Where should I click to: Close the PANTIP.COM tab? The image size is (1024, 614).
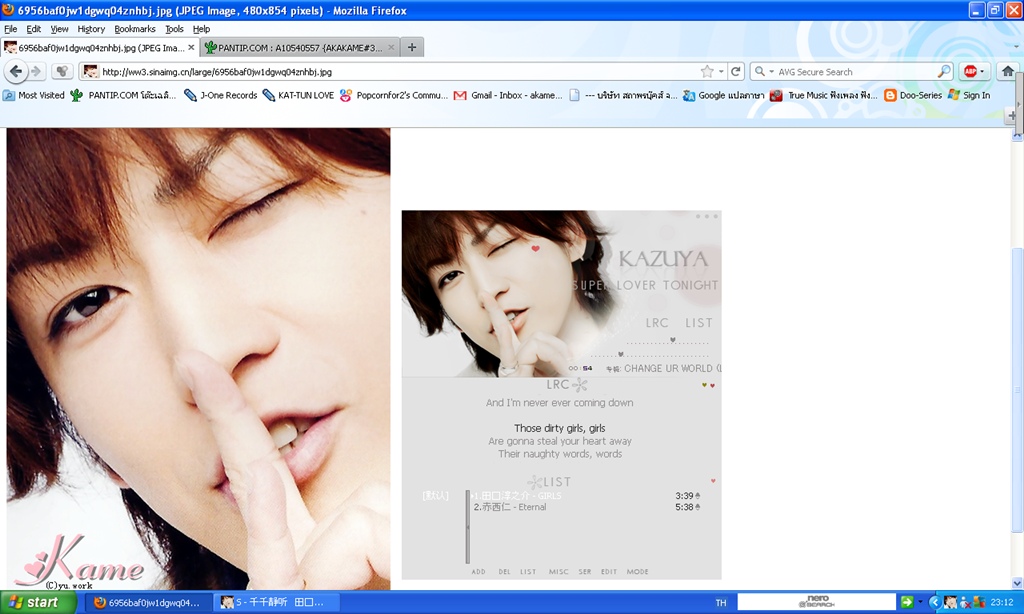391,48
